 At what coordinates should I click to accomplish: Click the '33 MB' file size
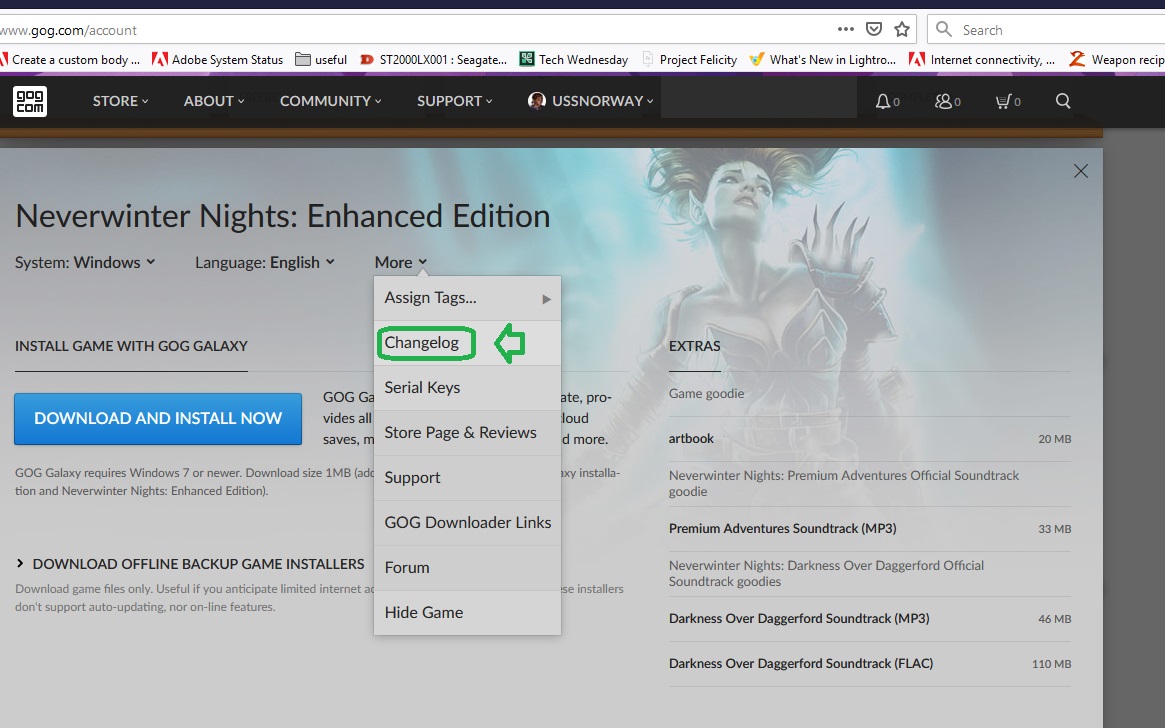(x=1054, y=529)
